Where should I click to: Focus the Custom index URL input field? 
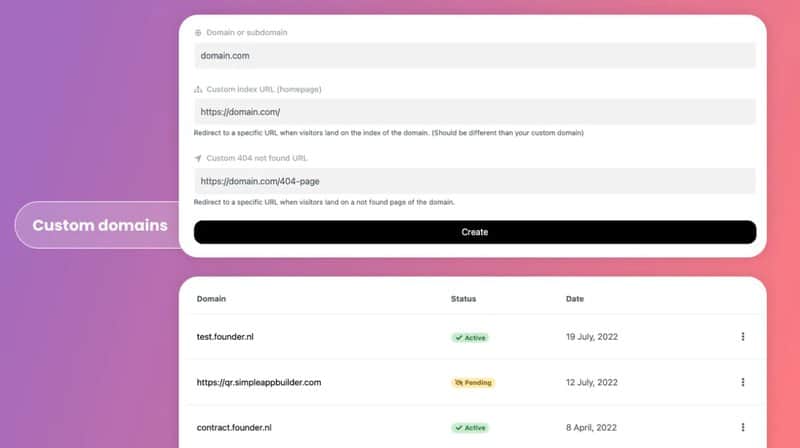[475, 112]
